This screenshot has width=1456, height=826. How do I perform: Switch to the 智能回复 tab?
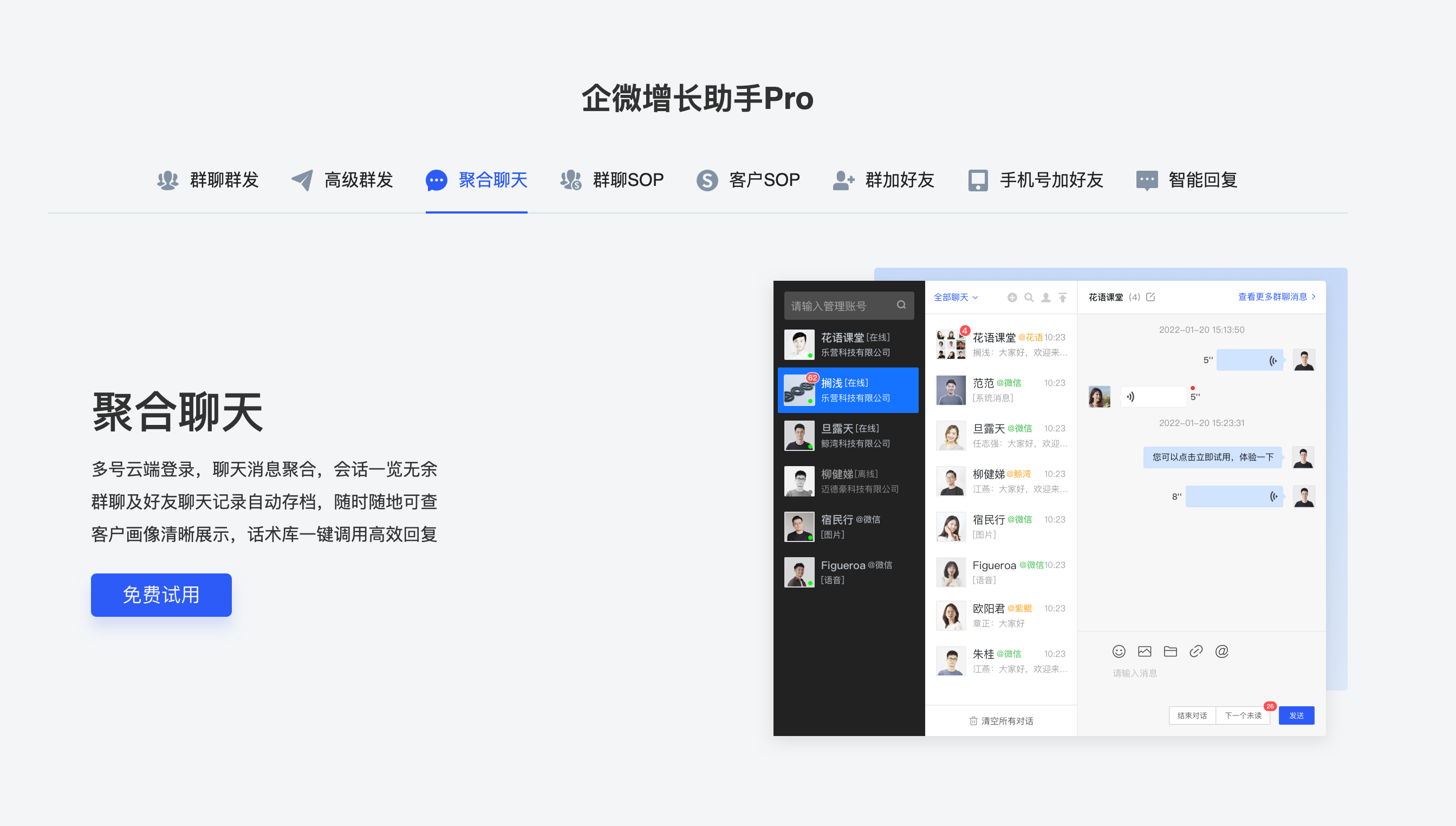click(1186, 180)
